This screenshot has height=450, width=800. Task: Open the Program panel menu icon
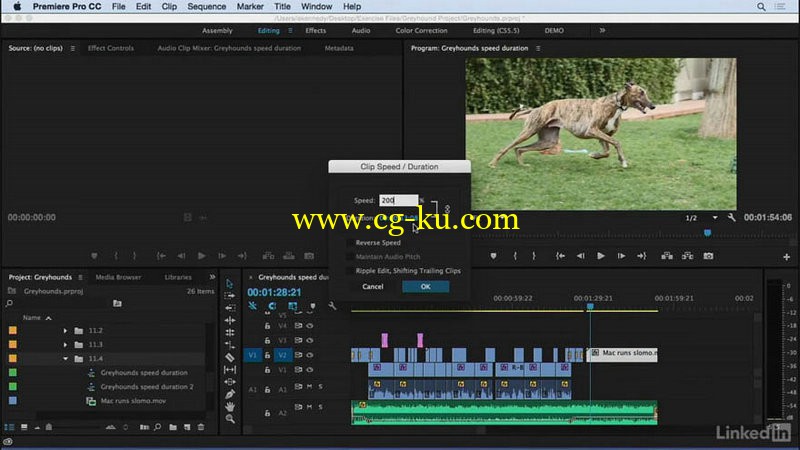coord(538,48)
